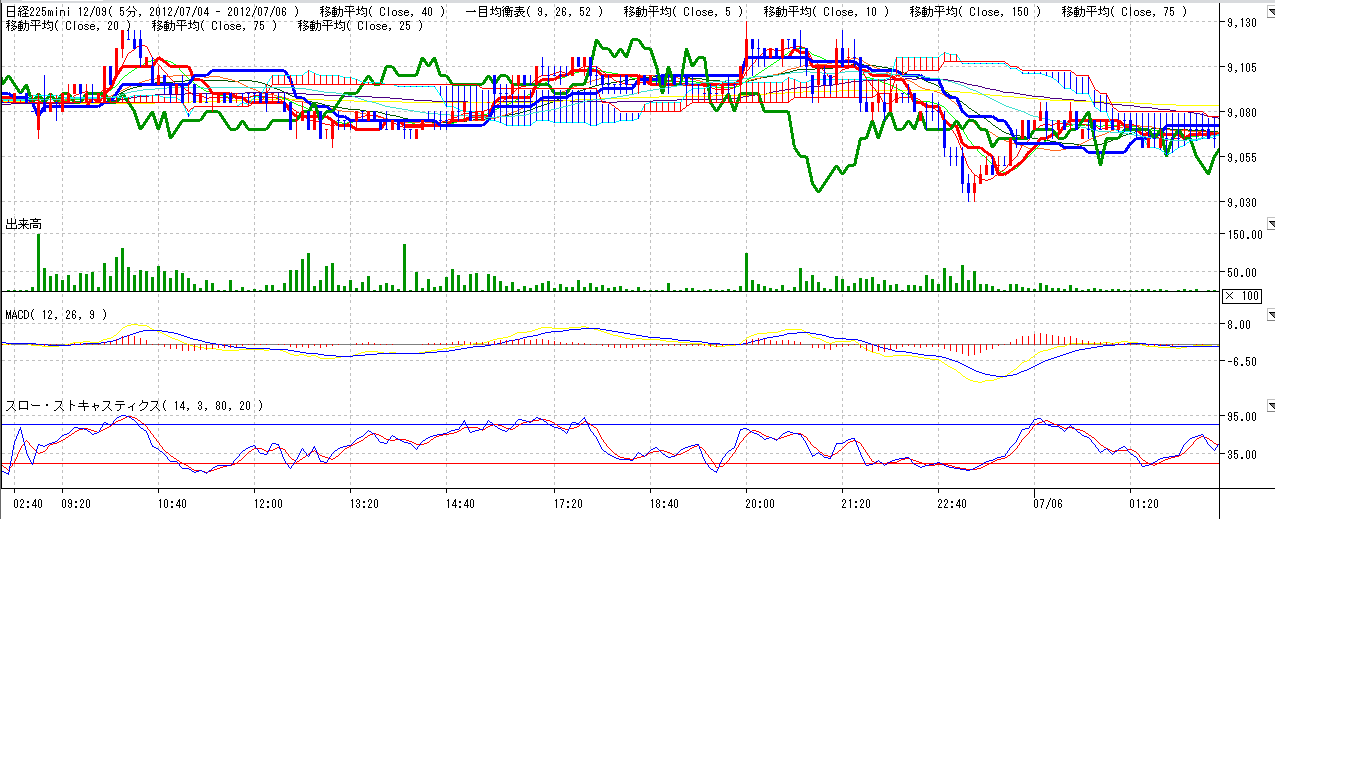Select the 移動平均(Close, 20) indicator label
This screenshot has width=1366, height=768.
tap(68, 26)
